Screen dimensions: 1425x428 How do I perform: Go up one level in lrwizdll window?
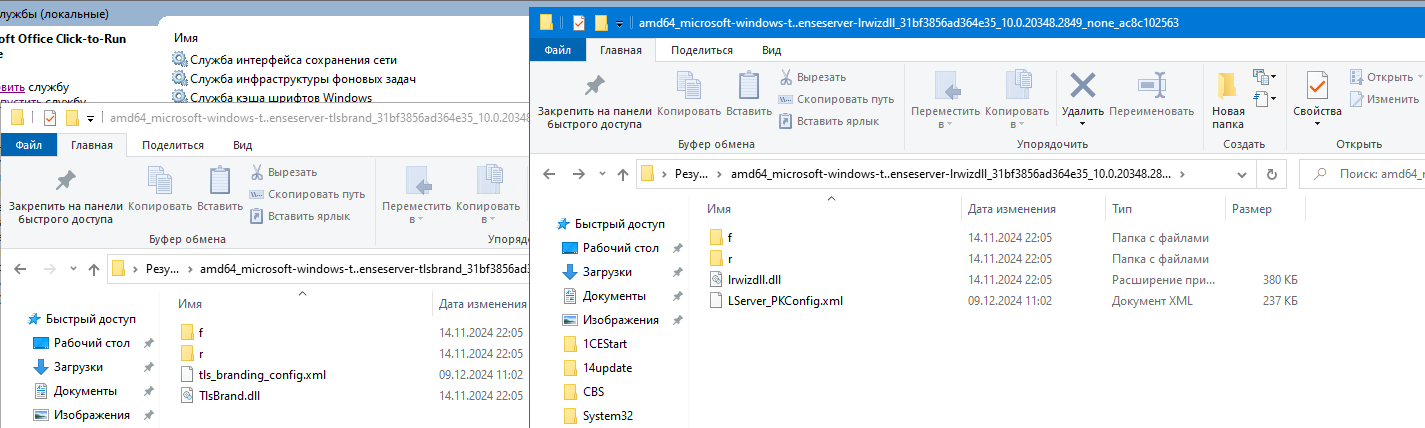tap(622, 174)
